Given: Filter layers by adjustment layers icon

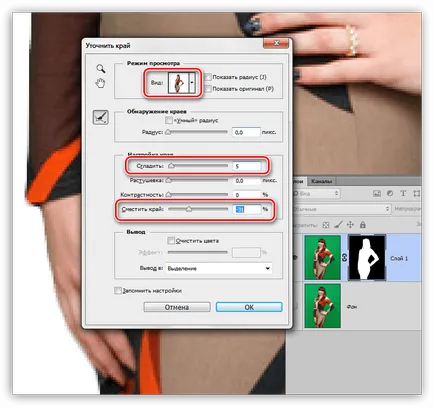Looking at the screenshot, I should [x=390, y=193].
